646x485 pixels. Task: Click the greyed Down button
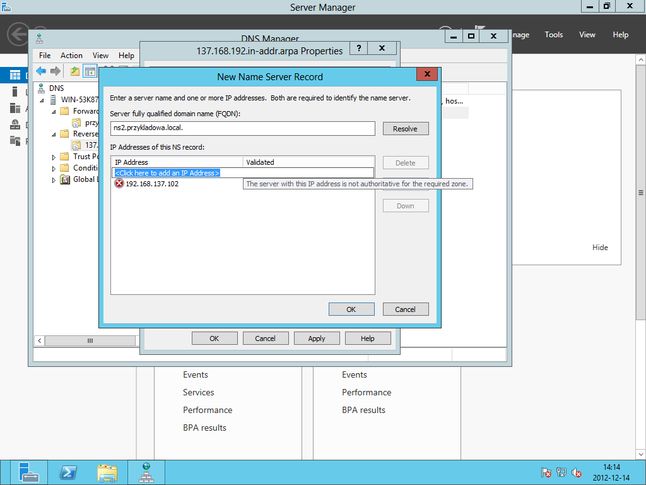click(405, 206)
